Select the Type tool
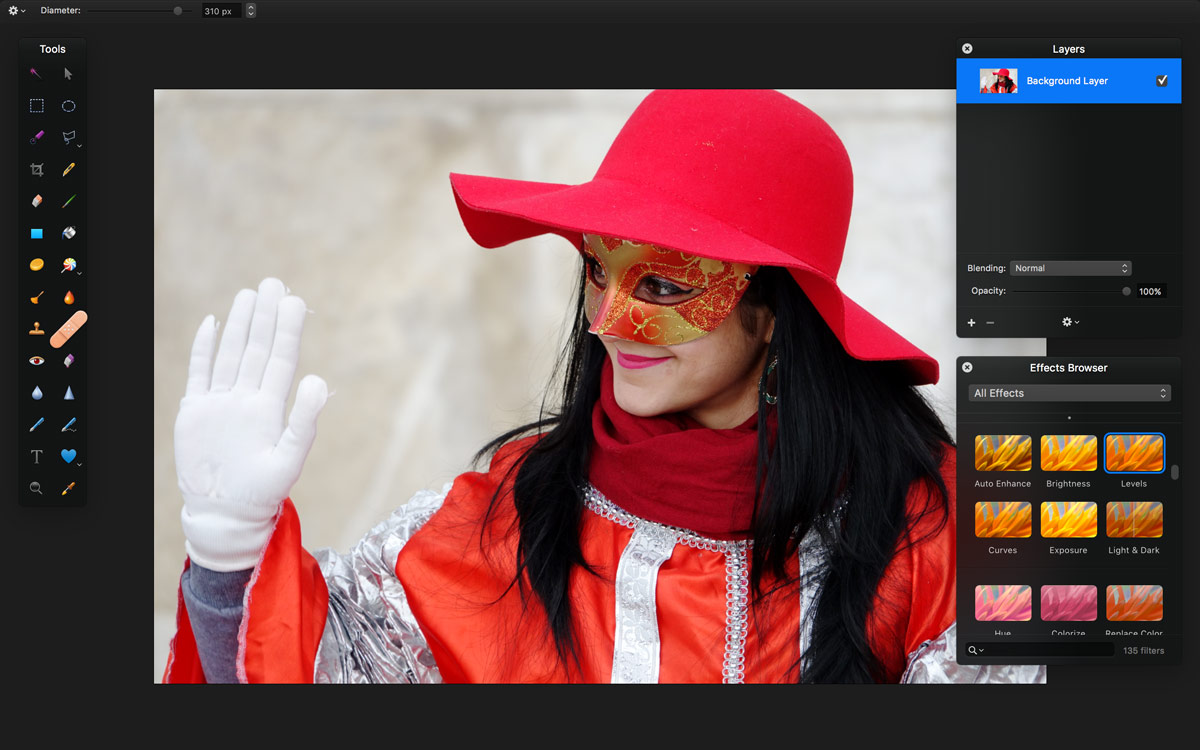Image resolution: width=1200 pixels, height=750 pixels. [37, 457]
